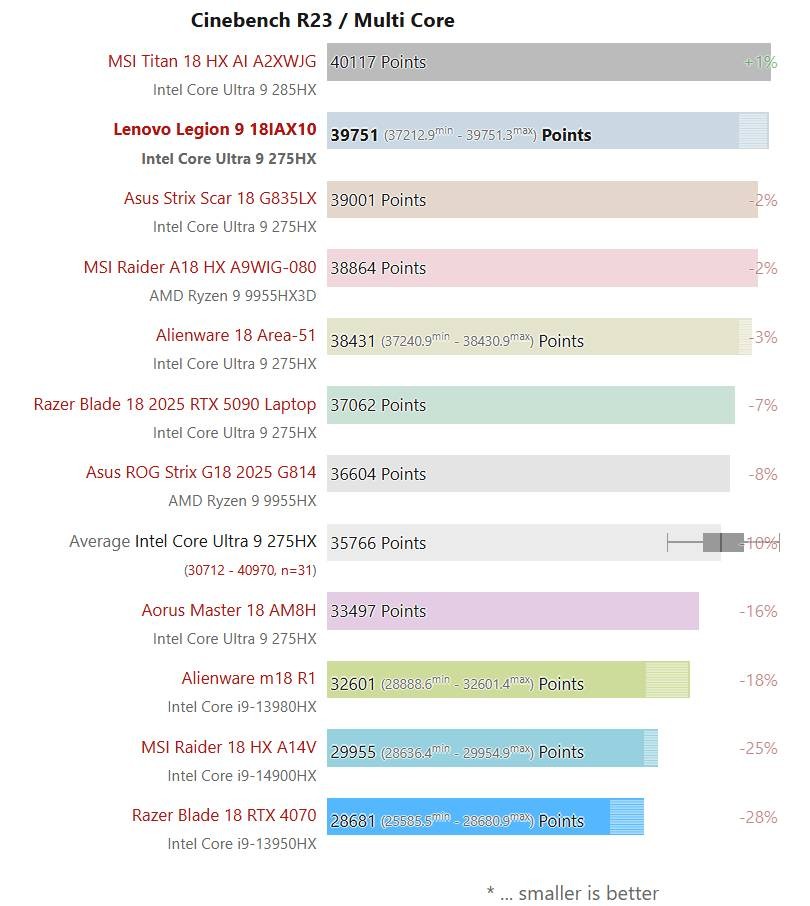This screenshot has width=810, height=906.
Task: Click Average Intel Core Ultra 9 275HX label
Action: pos(193,541)
